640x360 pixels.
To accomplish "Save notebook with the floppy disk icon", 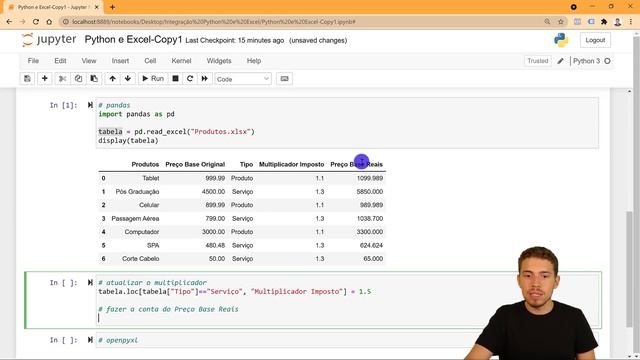I will 27,79.
